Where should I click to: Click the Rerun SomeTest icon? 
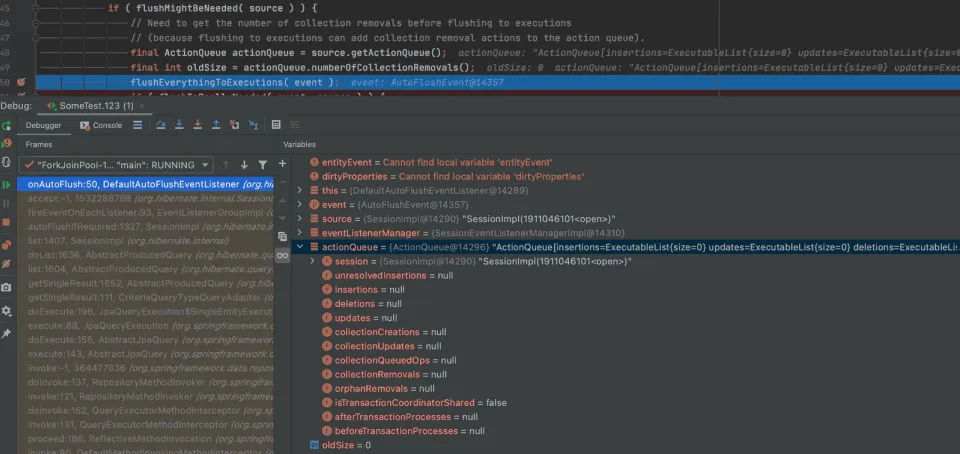pos(6,125)
